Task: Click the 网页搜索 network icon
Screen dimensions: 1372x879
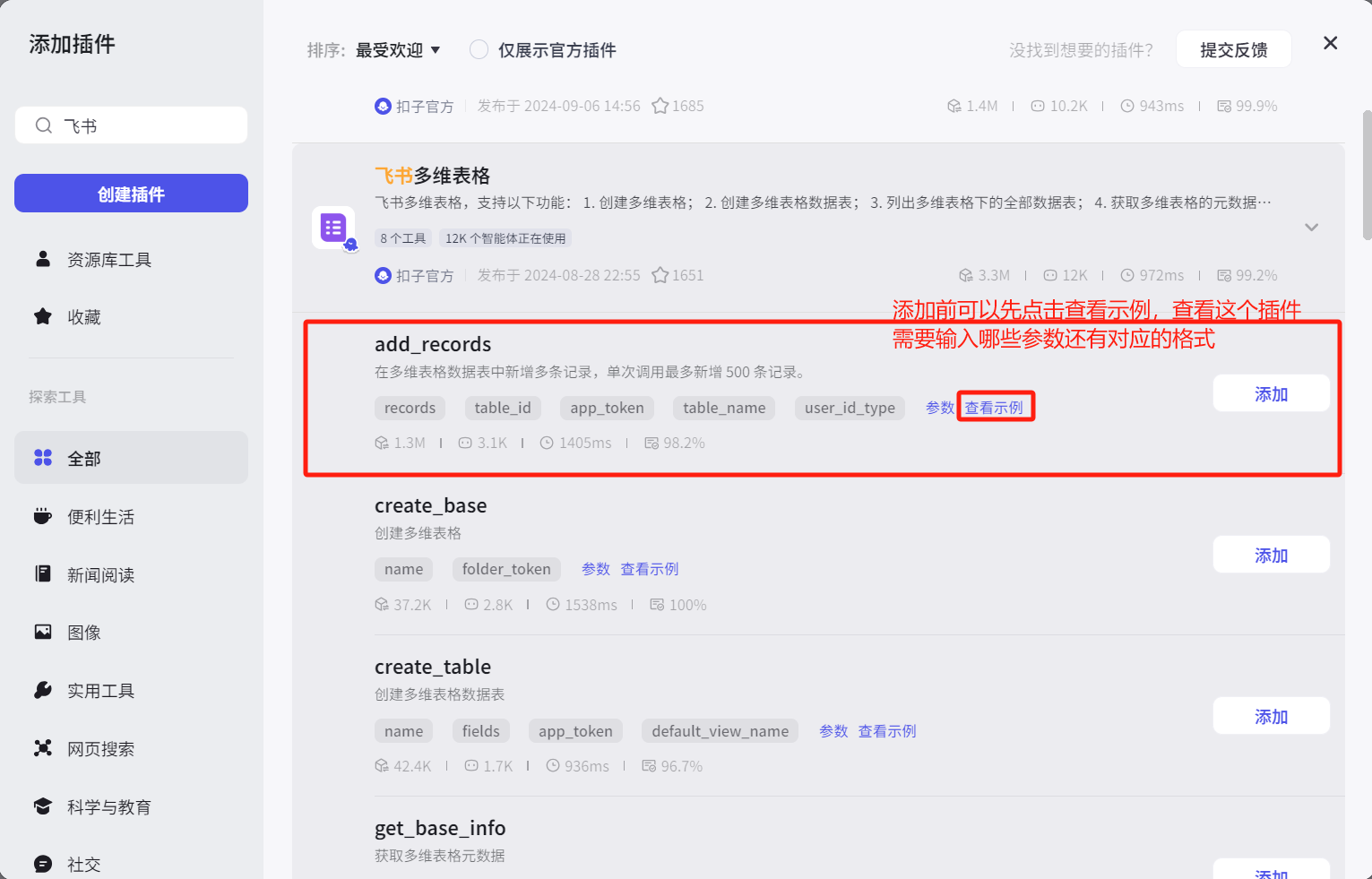Action: 42,748
